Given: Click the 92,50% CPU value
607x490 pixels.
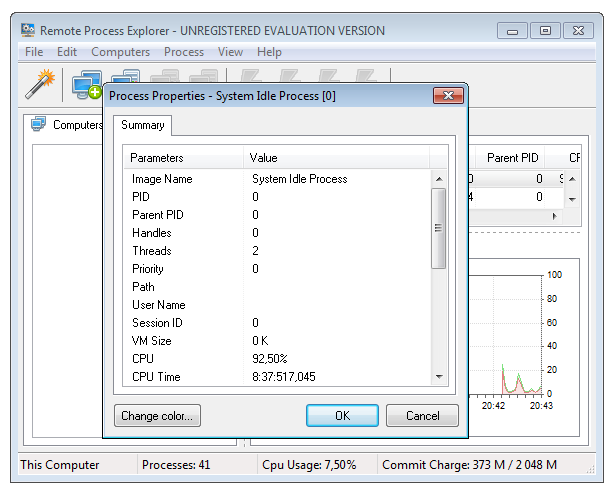Looking at the screenshot, I should point(270,359).
